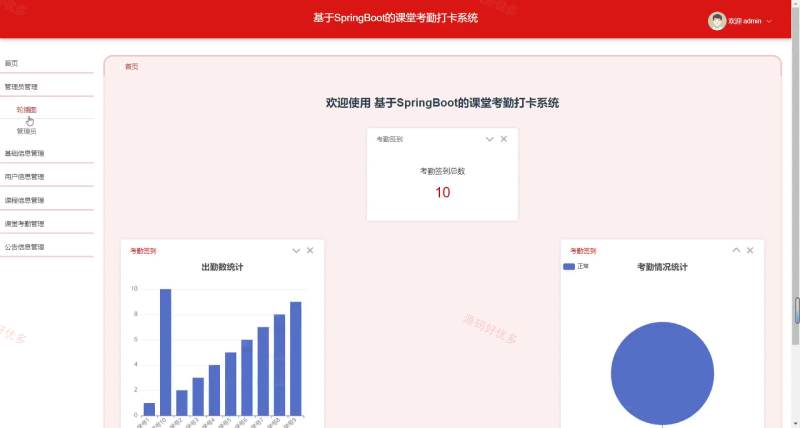This screenshot has width=800, height=428.
Task: Expand 用户信息管理 sidebar menu
Action: coord(24,177)
